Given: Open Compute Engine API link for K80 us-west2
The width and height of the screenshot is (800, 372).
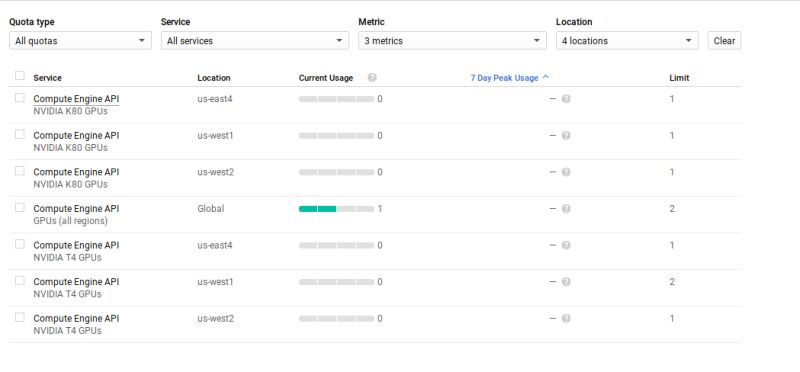Looking at the screenshot, I should pyautogui.click(x=76, y=172).
